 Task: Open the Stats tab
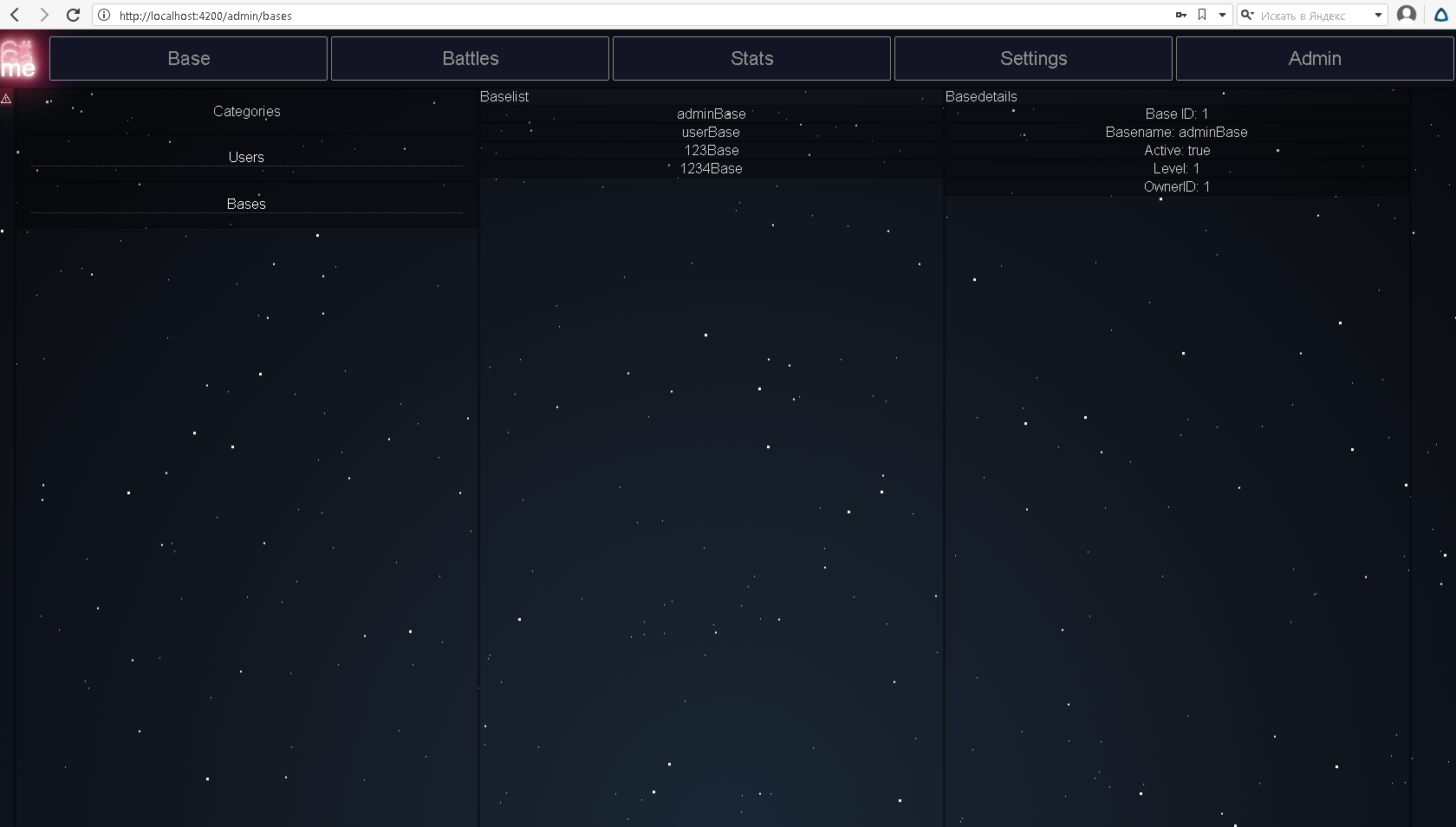751,58
